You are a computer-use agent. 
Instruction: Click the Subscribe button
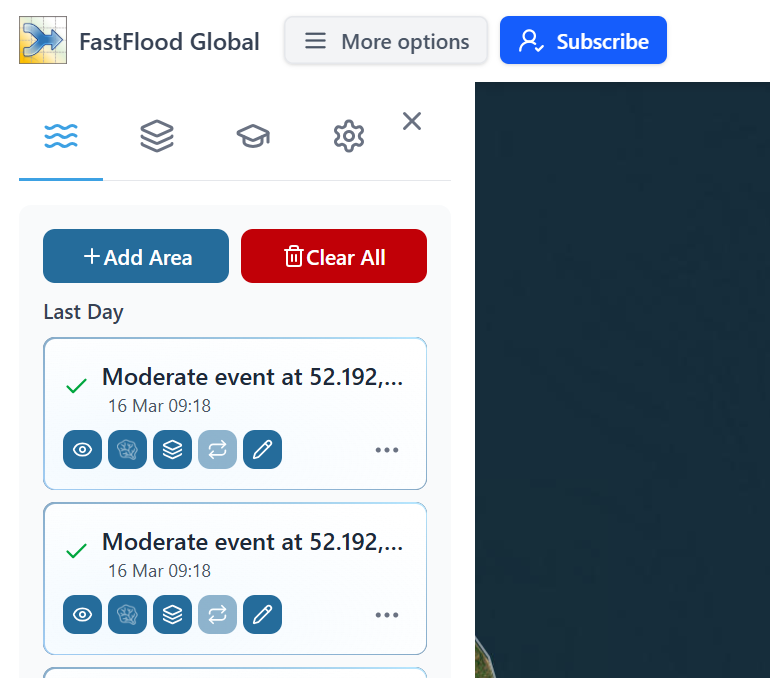583,41
